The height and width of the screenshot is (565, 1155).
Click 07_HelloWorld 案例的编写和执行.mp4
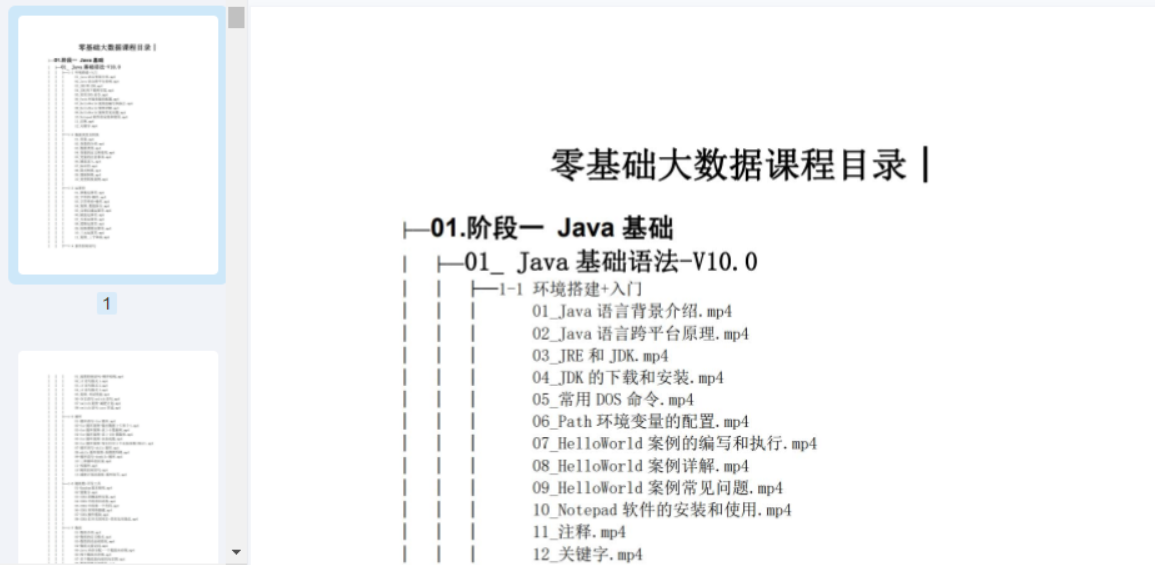point(675,444)
